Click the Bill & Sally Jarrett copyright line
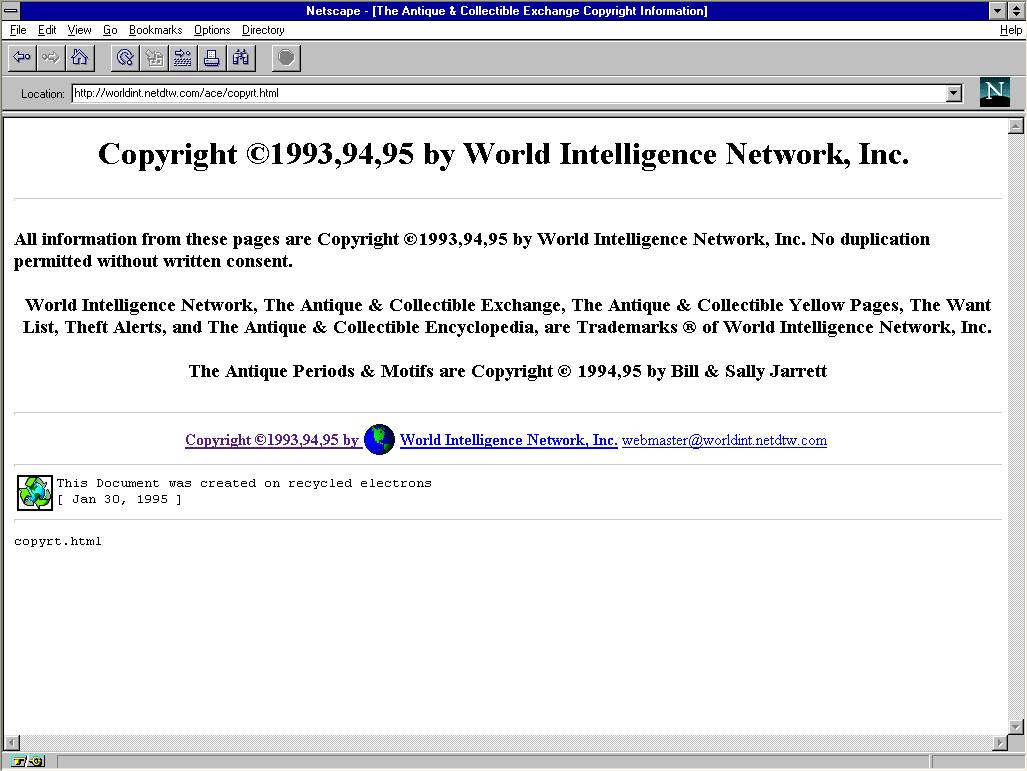 [508, 371]
